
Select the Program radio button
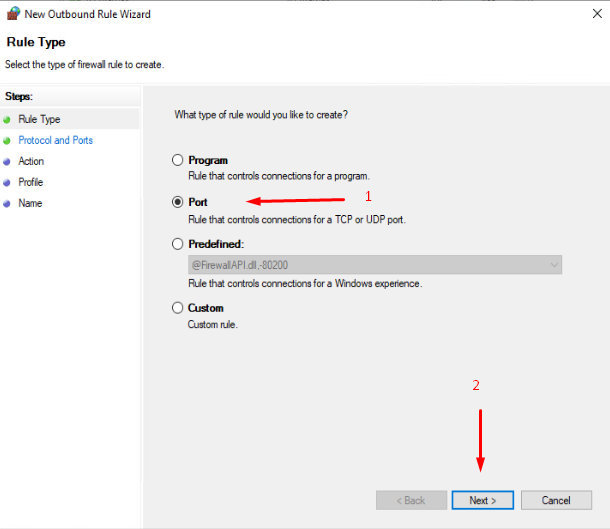coord(177,160)
